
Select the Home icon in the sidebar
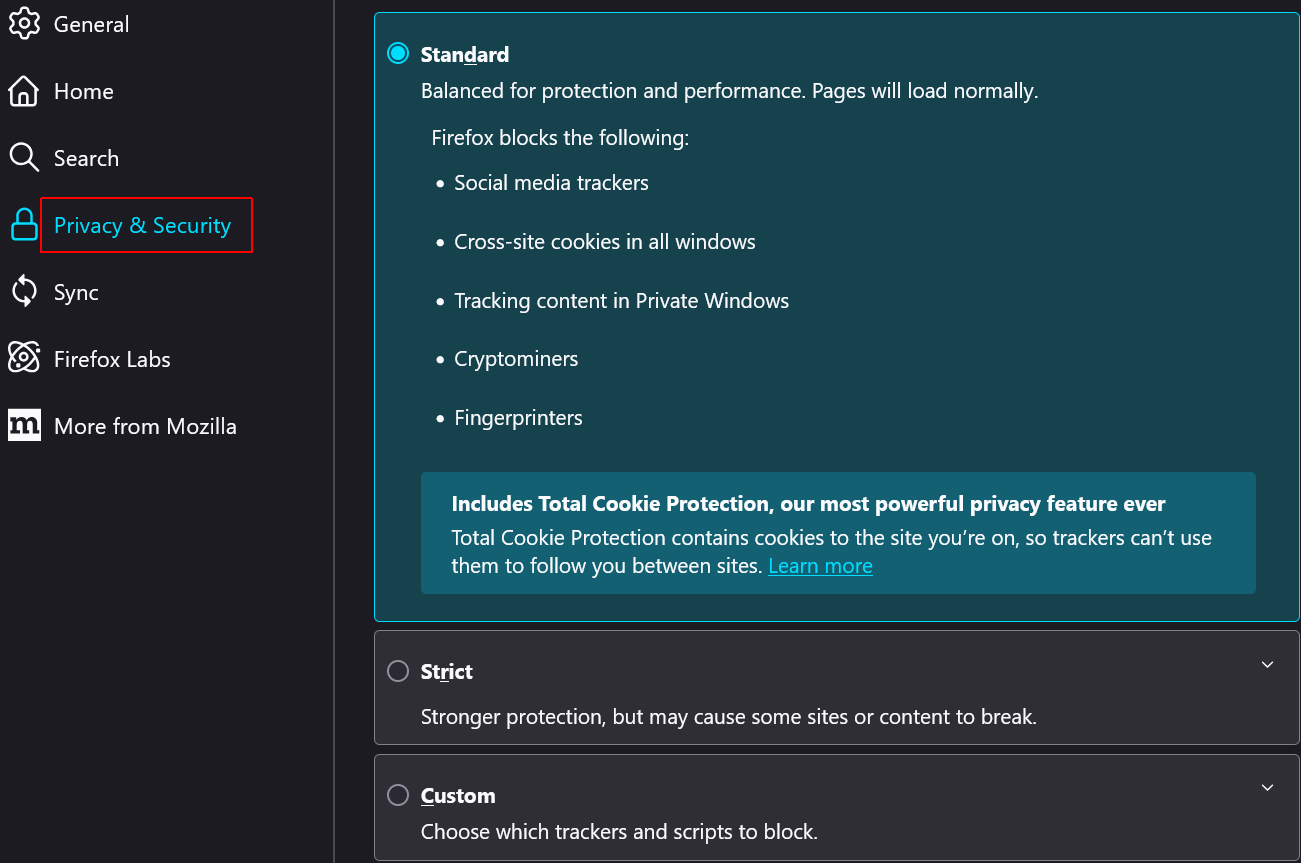pos(24,91)
